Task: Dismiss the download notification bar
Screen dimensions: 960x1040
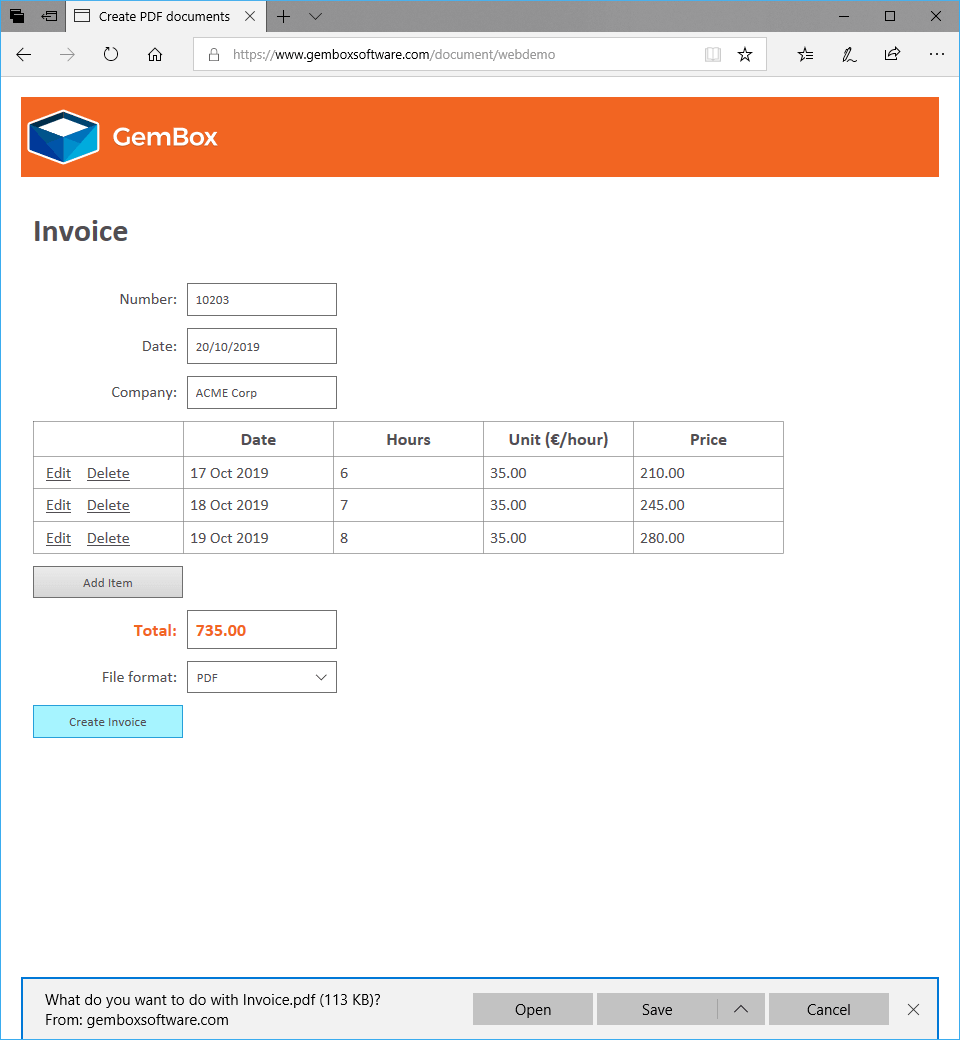Action: [913, 1010]
